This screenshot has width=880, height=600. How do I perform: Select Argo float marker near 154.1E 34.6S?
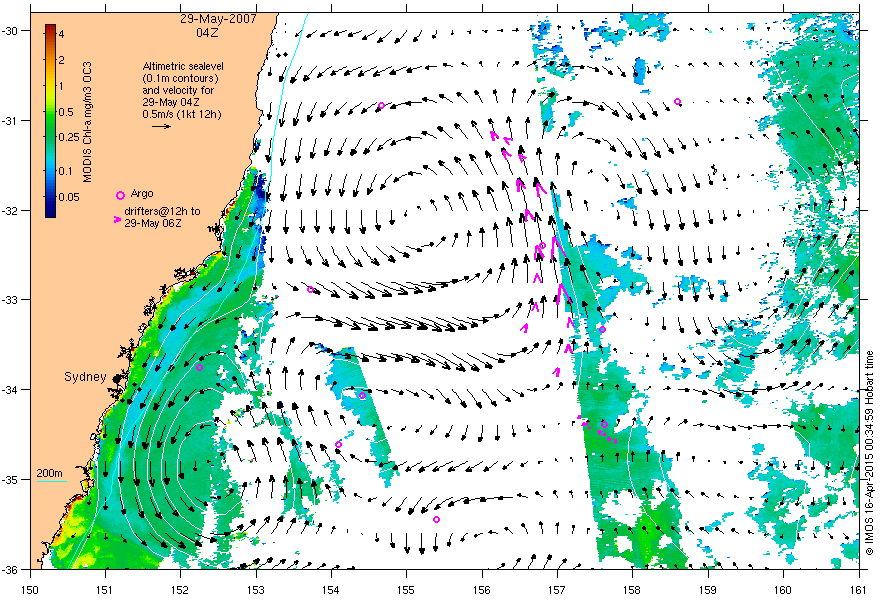pos(338,445)
